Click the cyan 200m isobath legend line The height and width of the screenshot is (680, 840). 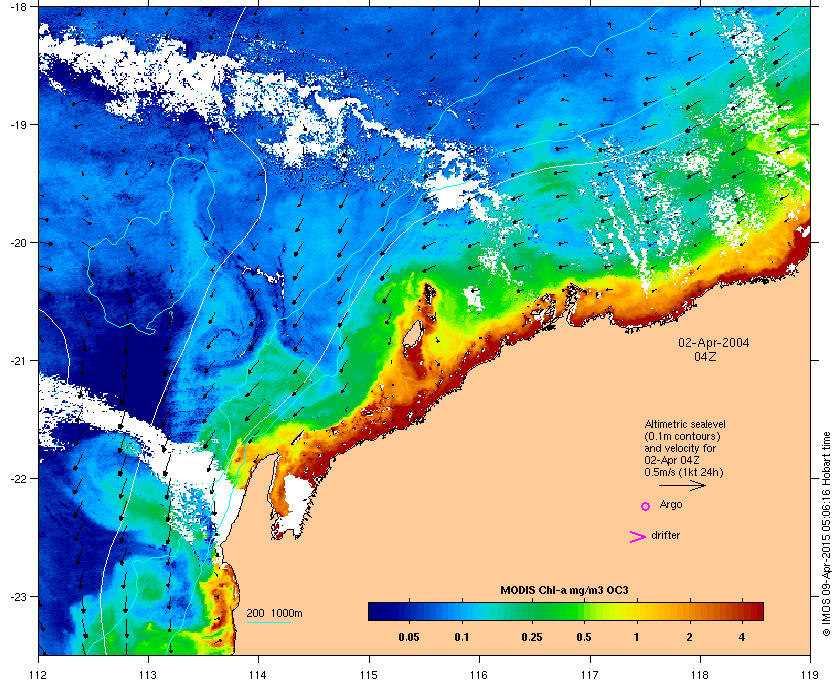click(268, 622)
